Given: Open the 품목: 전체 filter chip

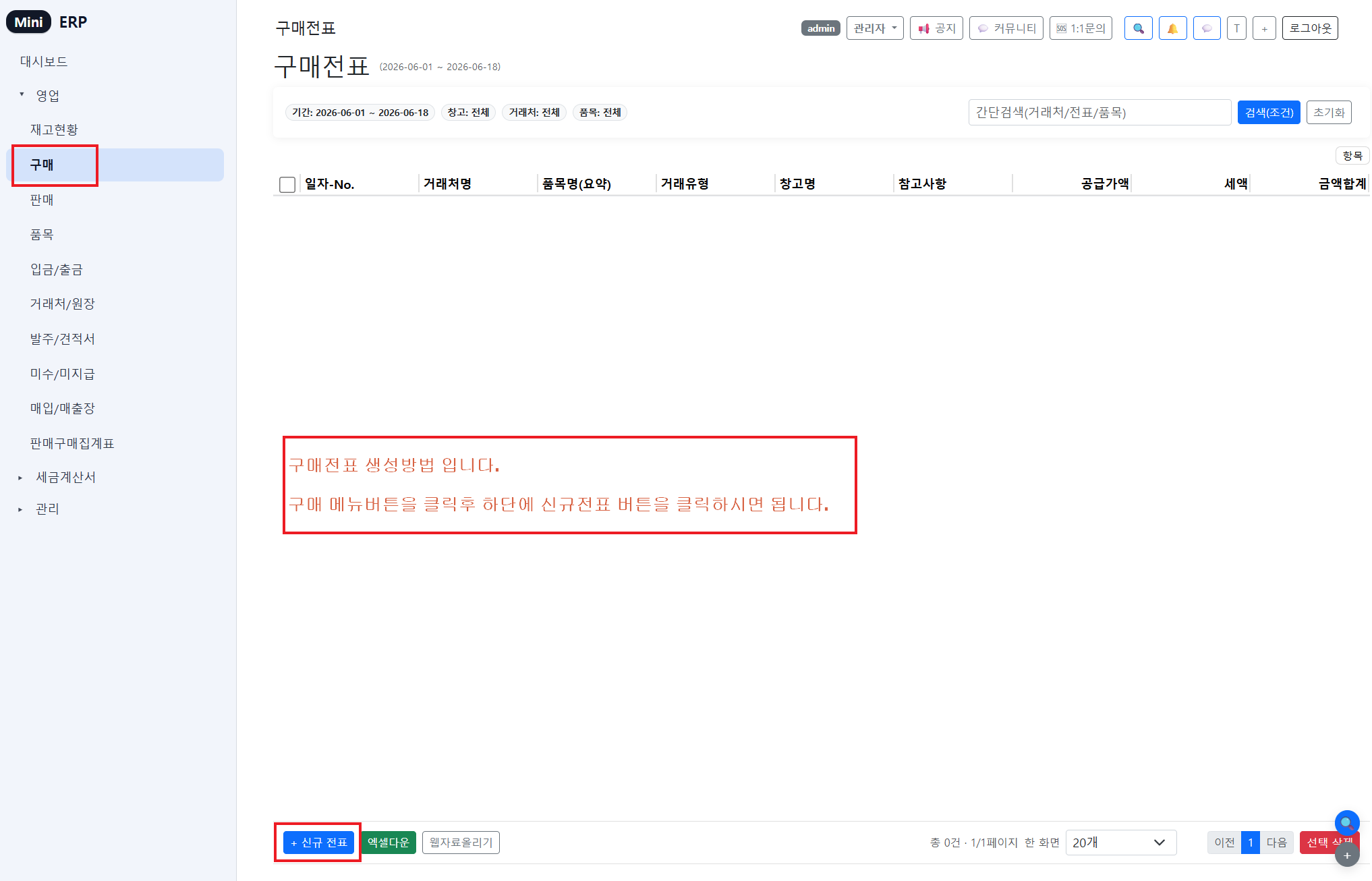Looking at the screenshot, I should (x=600, y=112).
